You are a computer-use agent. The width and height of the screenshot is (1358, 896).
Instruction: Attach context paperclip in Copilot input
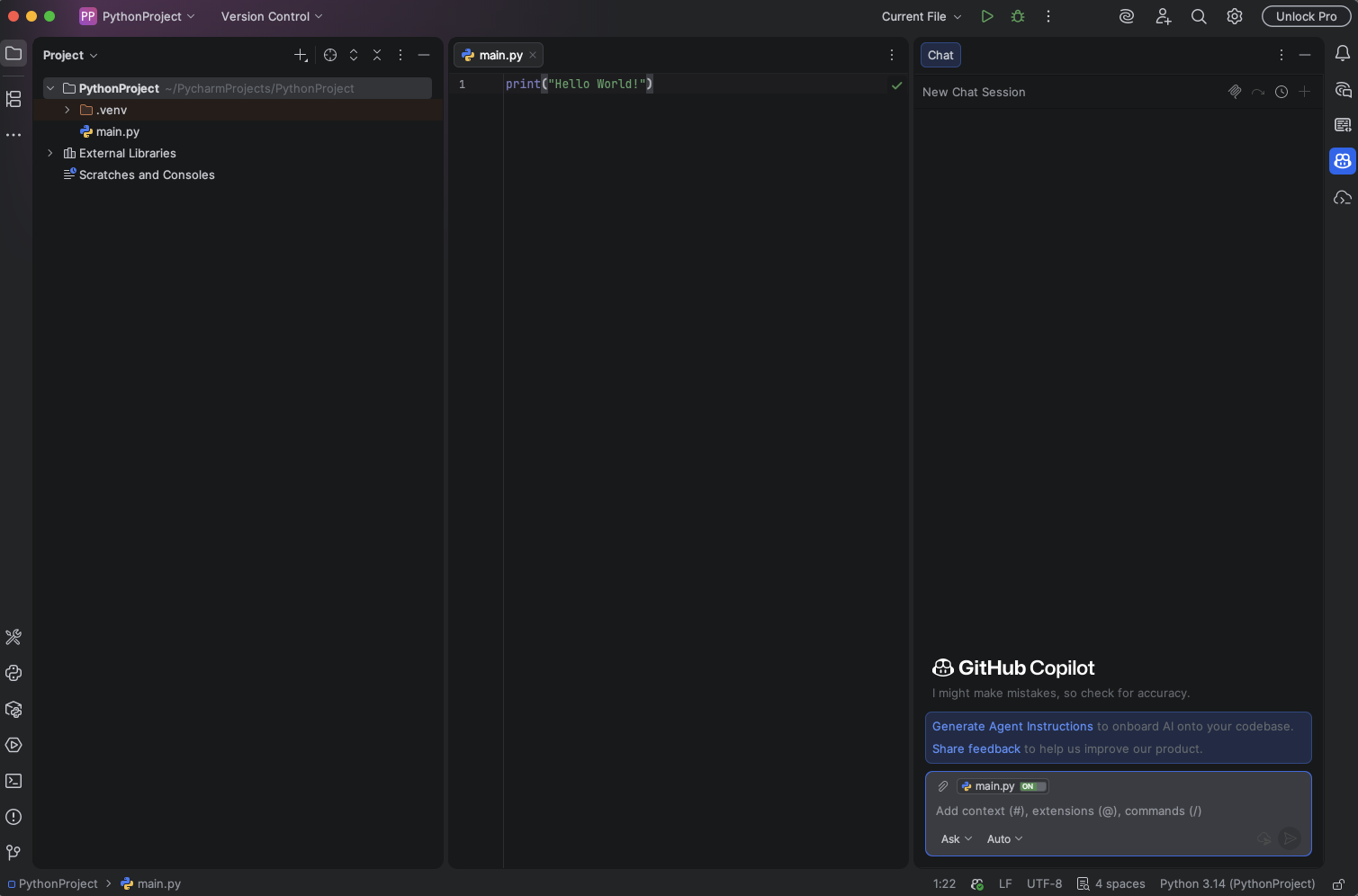[943, 786]
